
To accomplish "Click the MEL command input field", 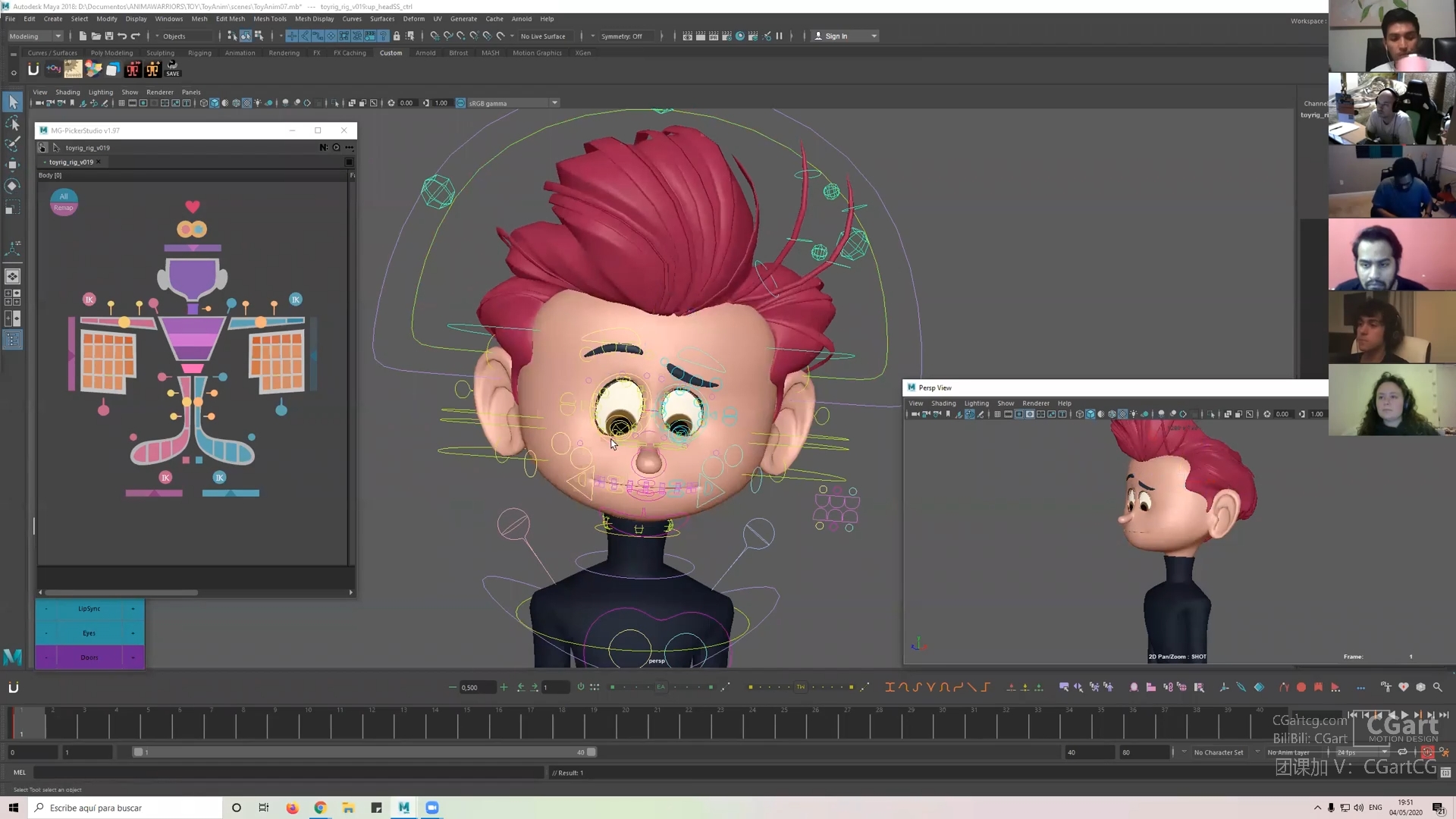I will pyautogui.click(x=288, y=772).
